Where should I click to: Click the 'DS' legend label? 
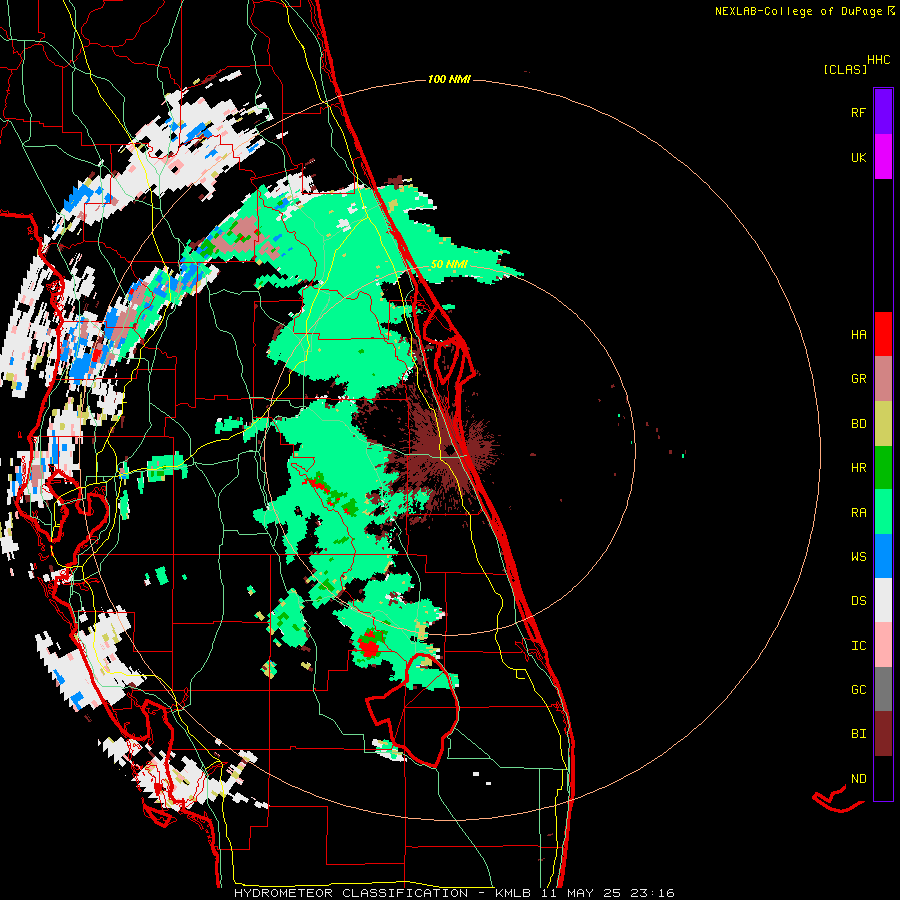(858, 601)
